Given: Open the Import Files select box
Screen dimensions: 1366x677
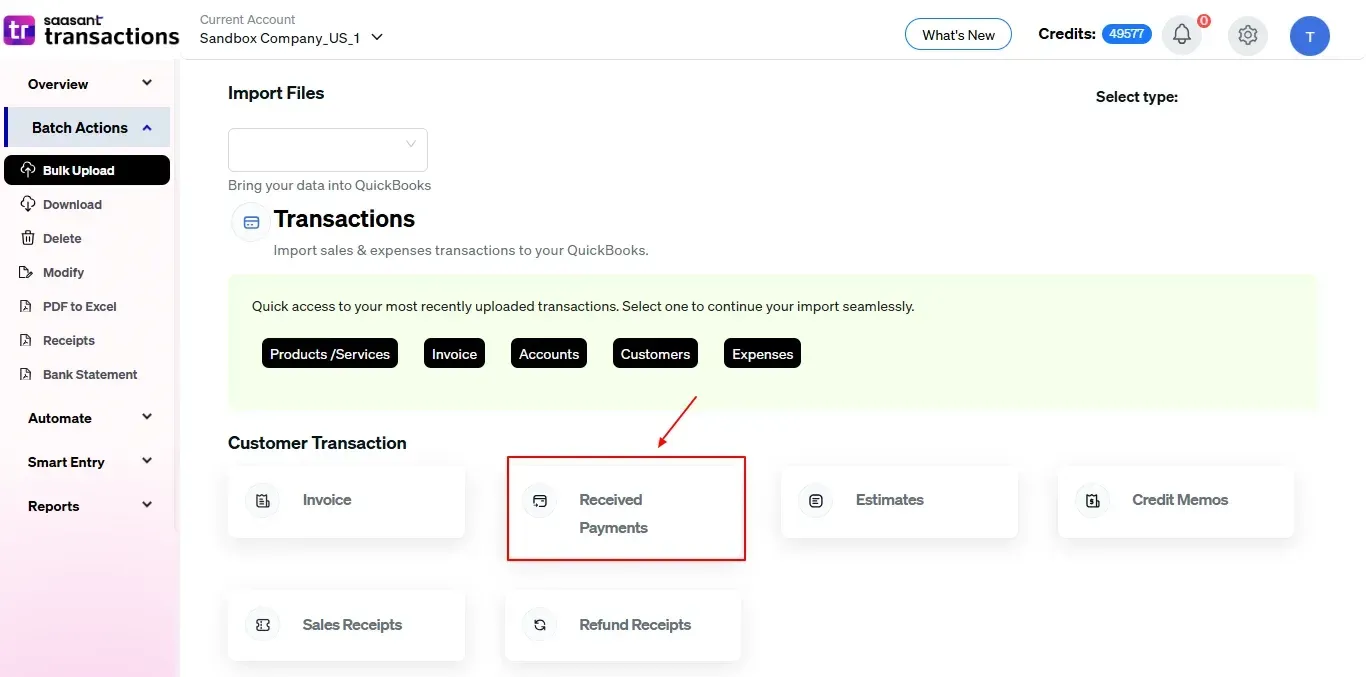Looking at the screenshot, I should pyautogui.click(x=328, y=150).
